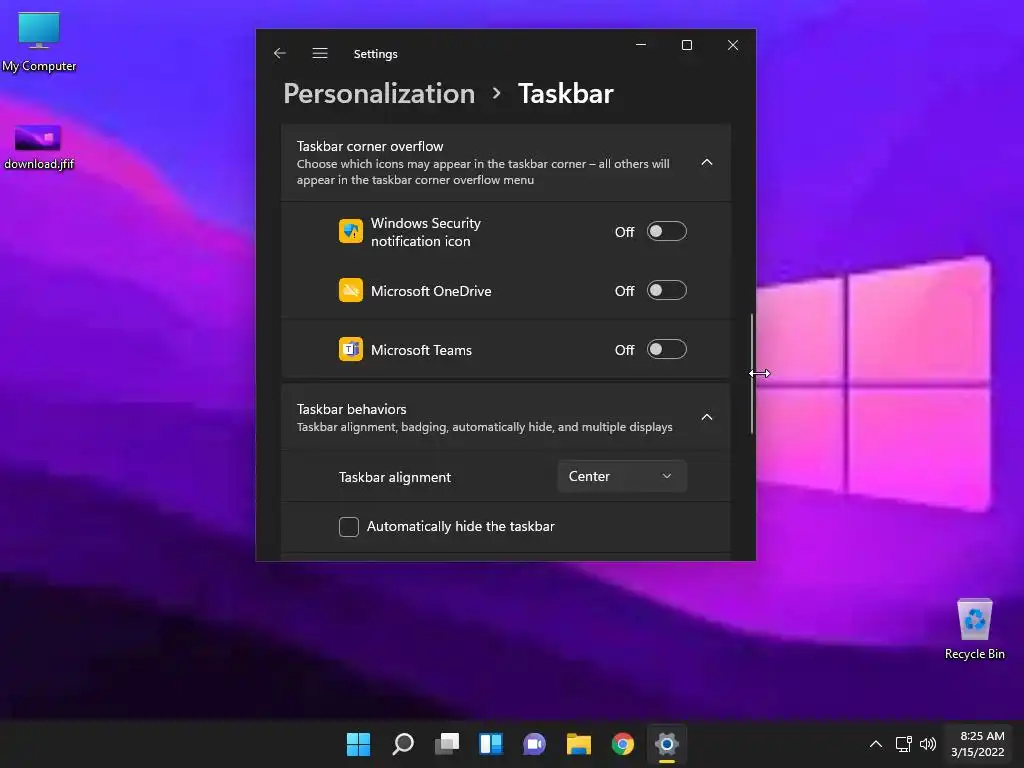Go to Personalization in the breadcrumb
The width and height of the screenshot is (1024, 768).
pyautogui.click(x=379, y=93)
